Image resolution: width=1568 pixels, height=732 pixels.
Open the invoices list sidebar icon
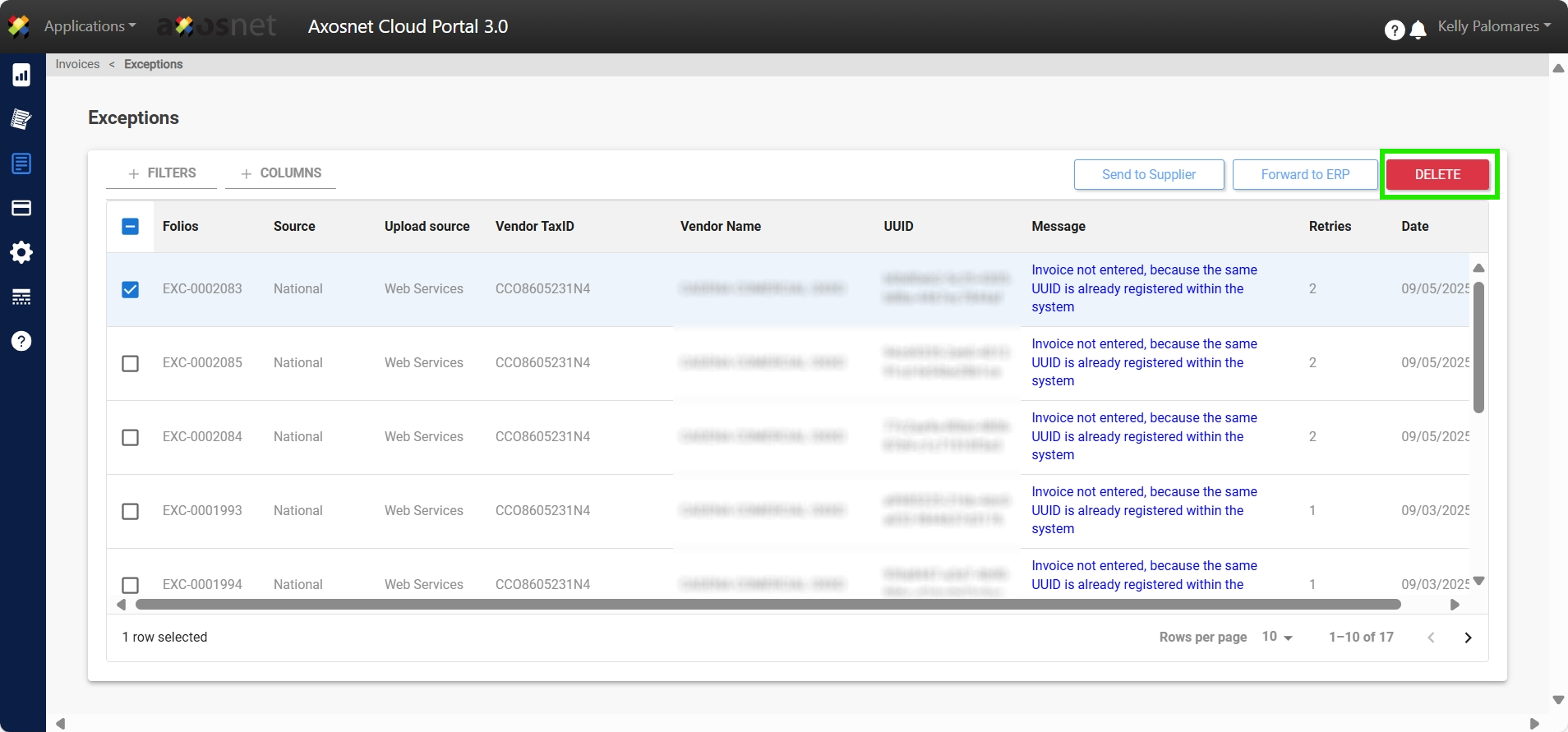[x=21, y=163]
